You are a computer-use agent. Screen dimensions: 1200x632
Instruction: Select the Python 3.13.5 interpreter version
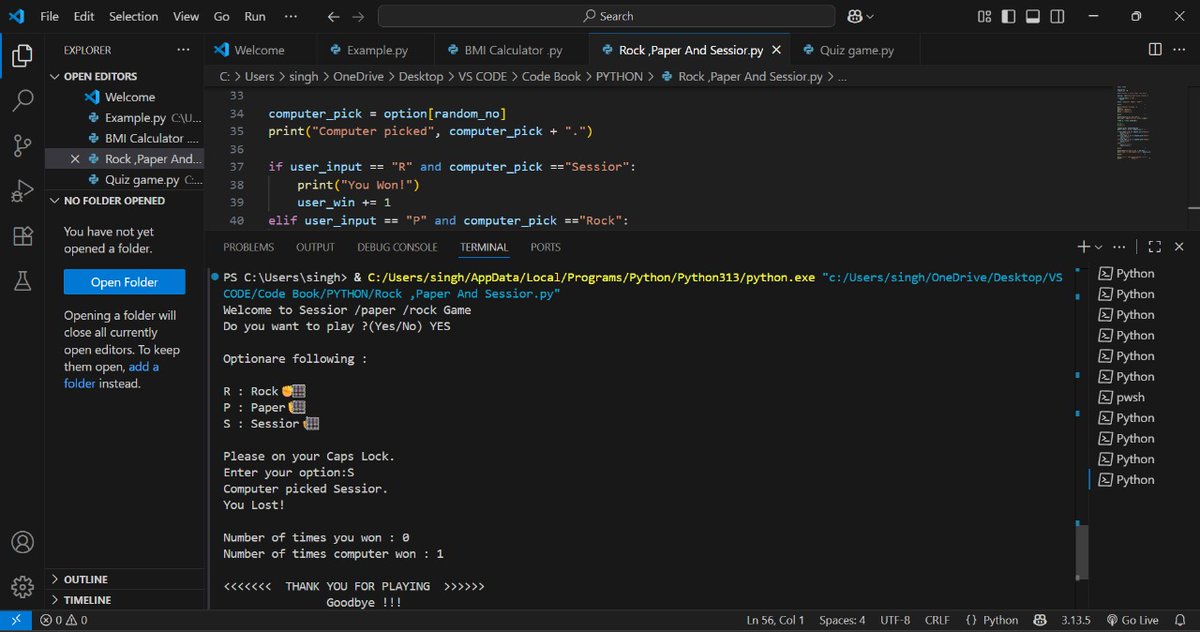pos(1077,620)
